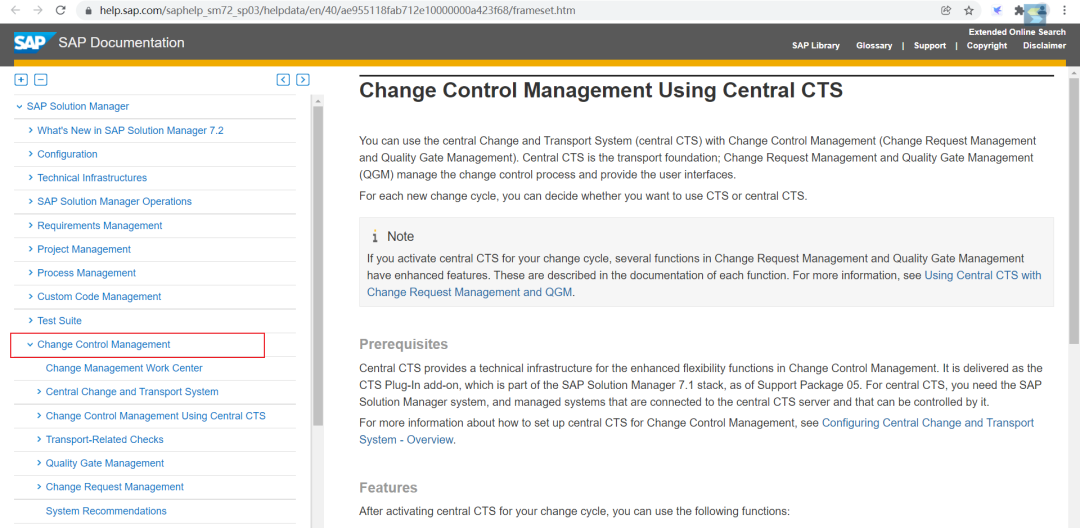Expand all tree nodes with plus icon
Image resolution: width=1080 pixels, height=528 pixels.
[x=21, y=80]
